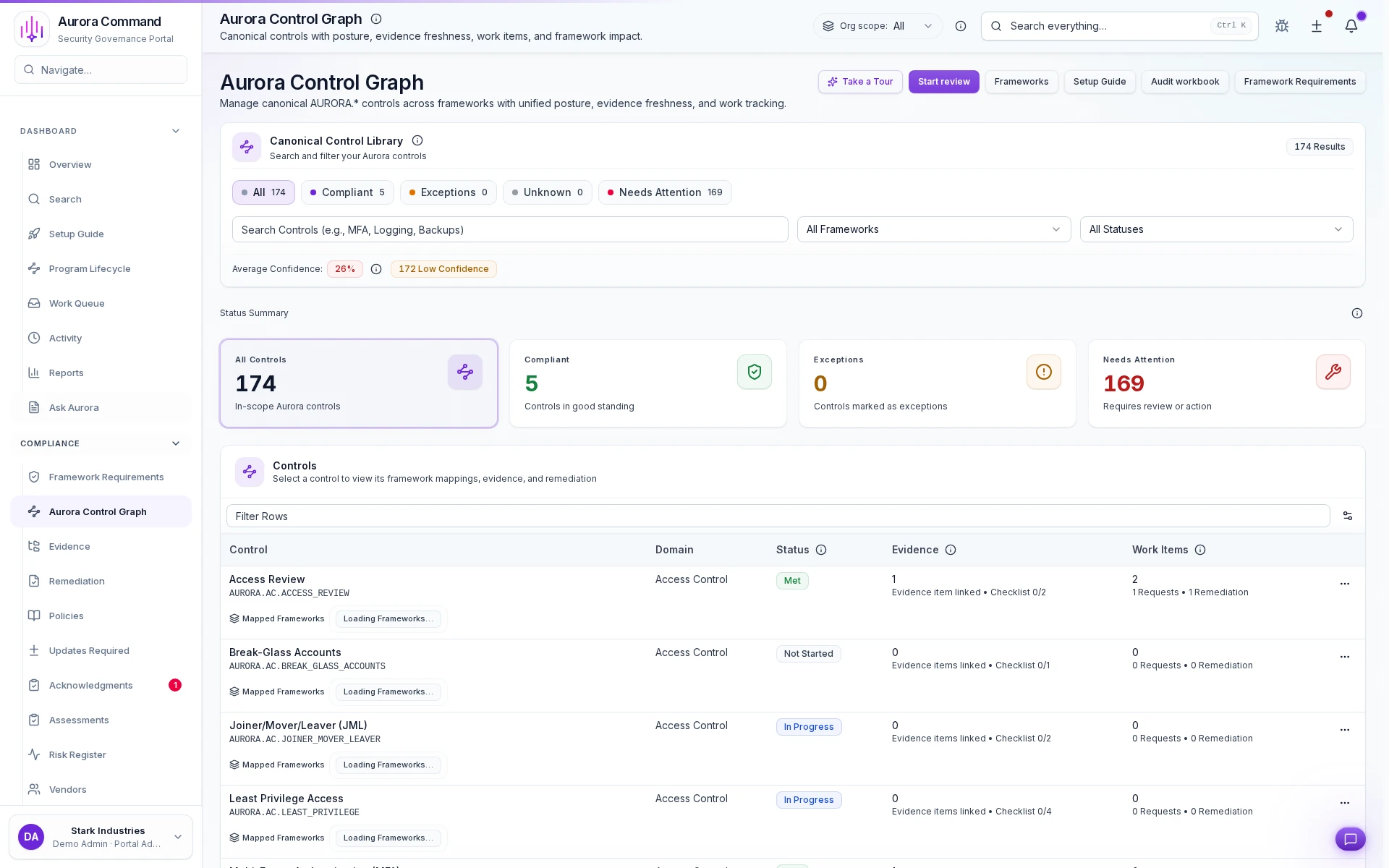Click the add (+) icon near the notifications bell
Viewport: 1389px width, 868px height.
[x=1317, y=26]
